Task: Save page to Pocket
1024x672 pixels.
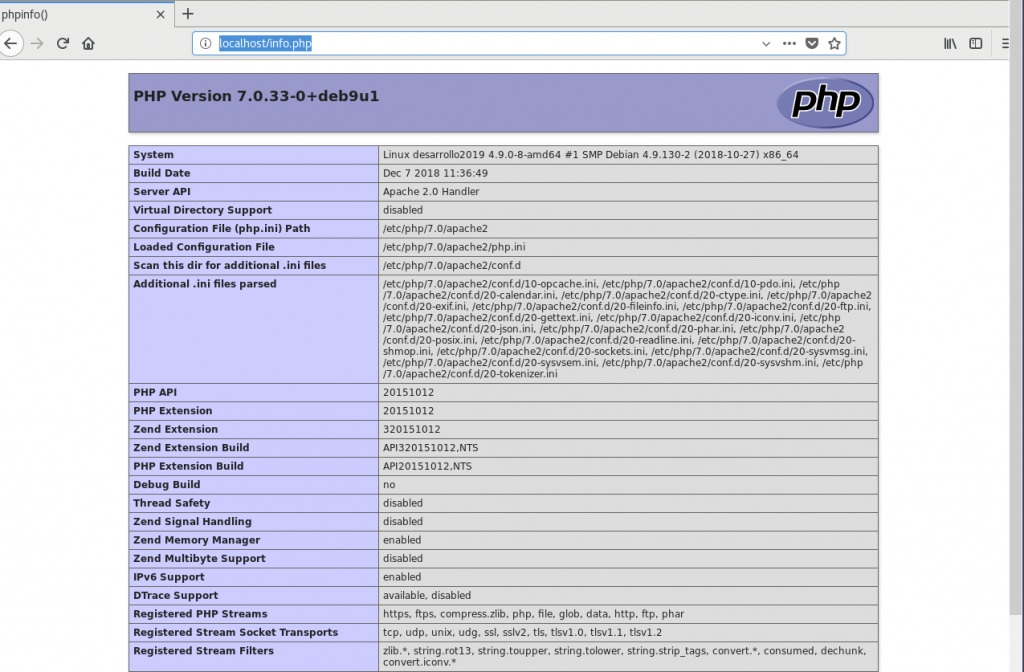Action: [x=812, y=44]
